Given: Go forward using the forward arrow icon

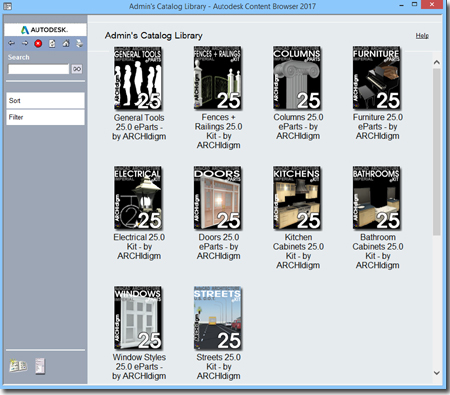Looking at the screenshot, I should coord(25,43).
